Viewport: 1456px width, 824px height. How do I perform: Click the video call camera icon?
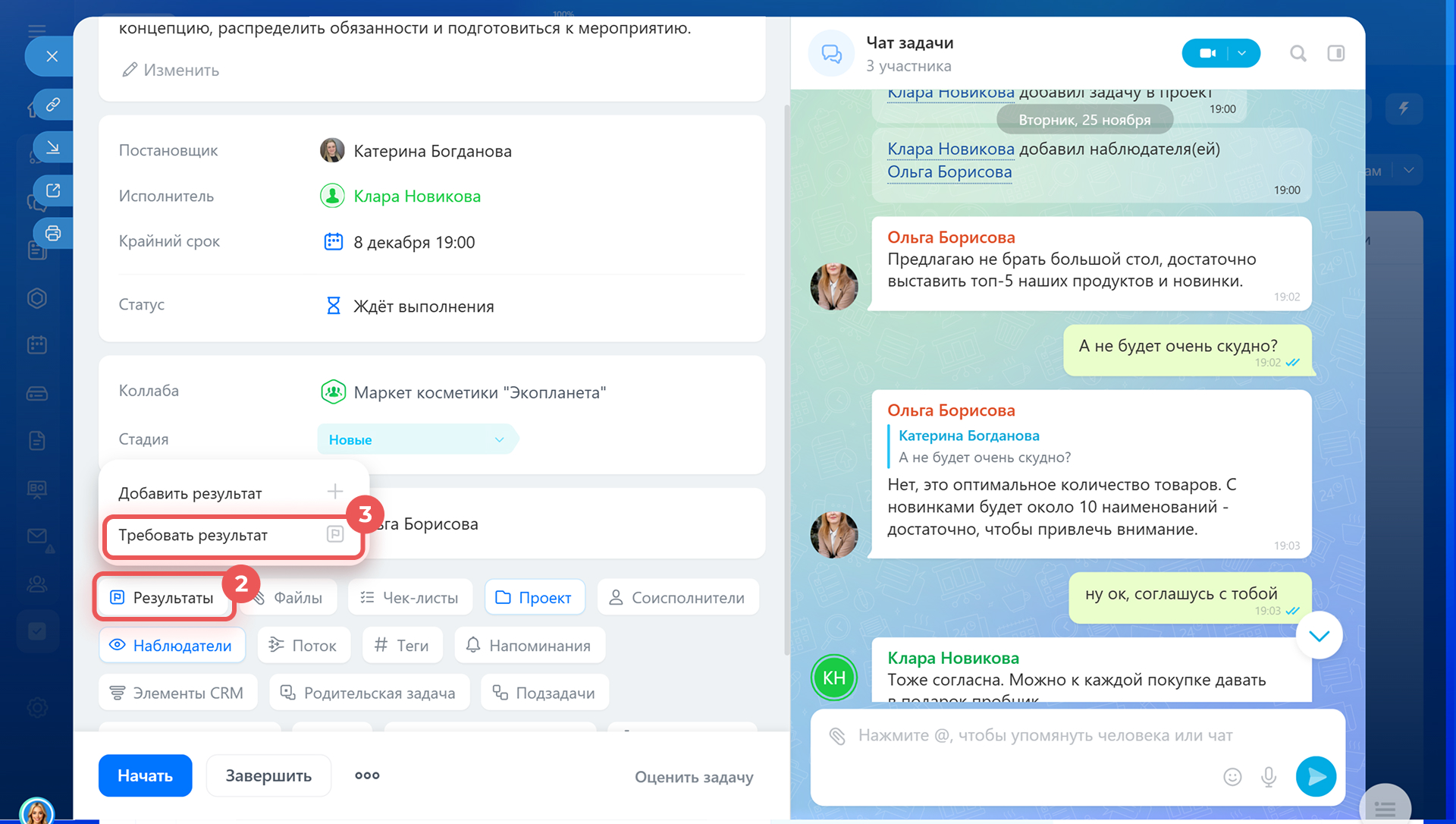click(1207, 53)
